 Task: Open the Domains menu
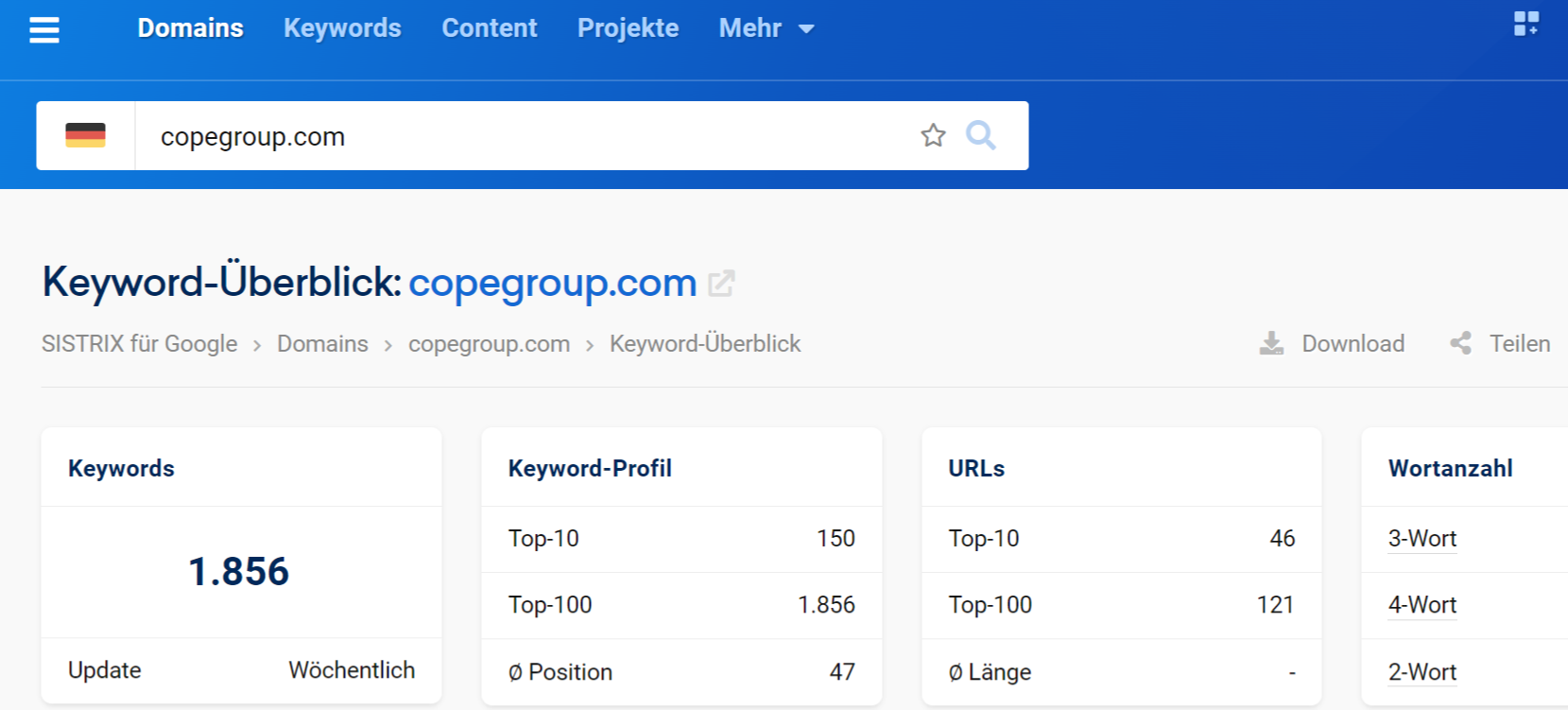pos(190,28)
